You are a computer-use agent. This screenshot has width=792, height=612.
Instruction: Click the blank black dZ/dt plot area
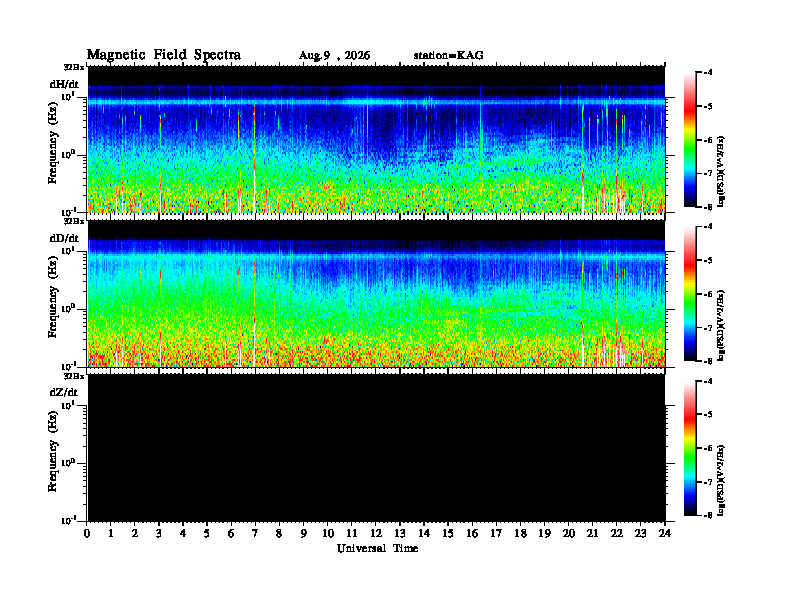(x=376, y=448)
